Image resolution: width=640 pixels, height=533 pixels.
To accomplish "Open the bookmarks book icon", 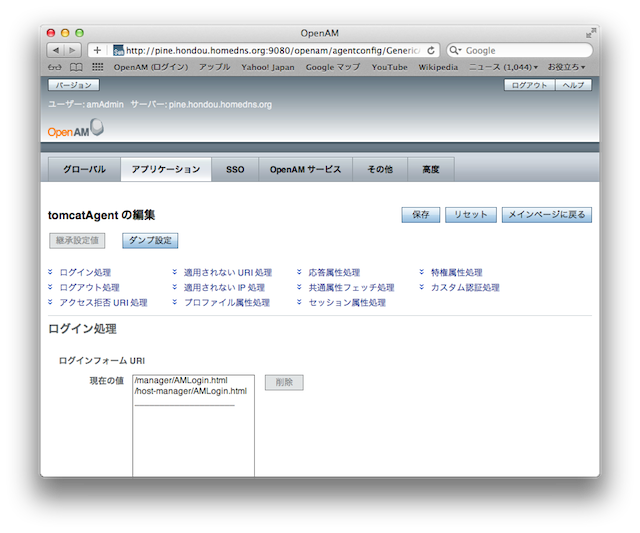I will 76,67.
